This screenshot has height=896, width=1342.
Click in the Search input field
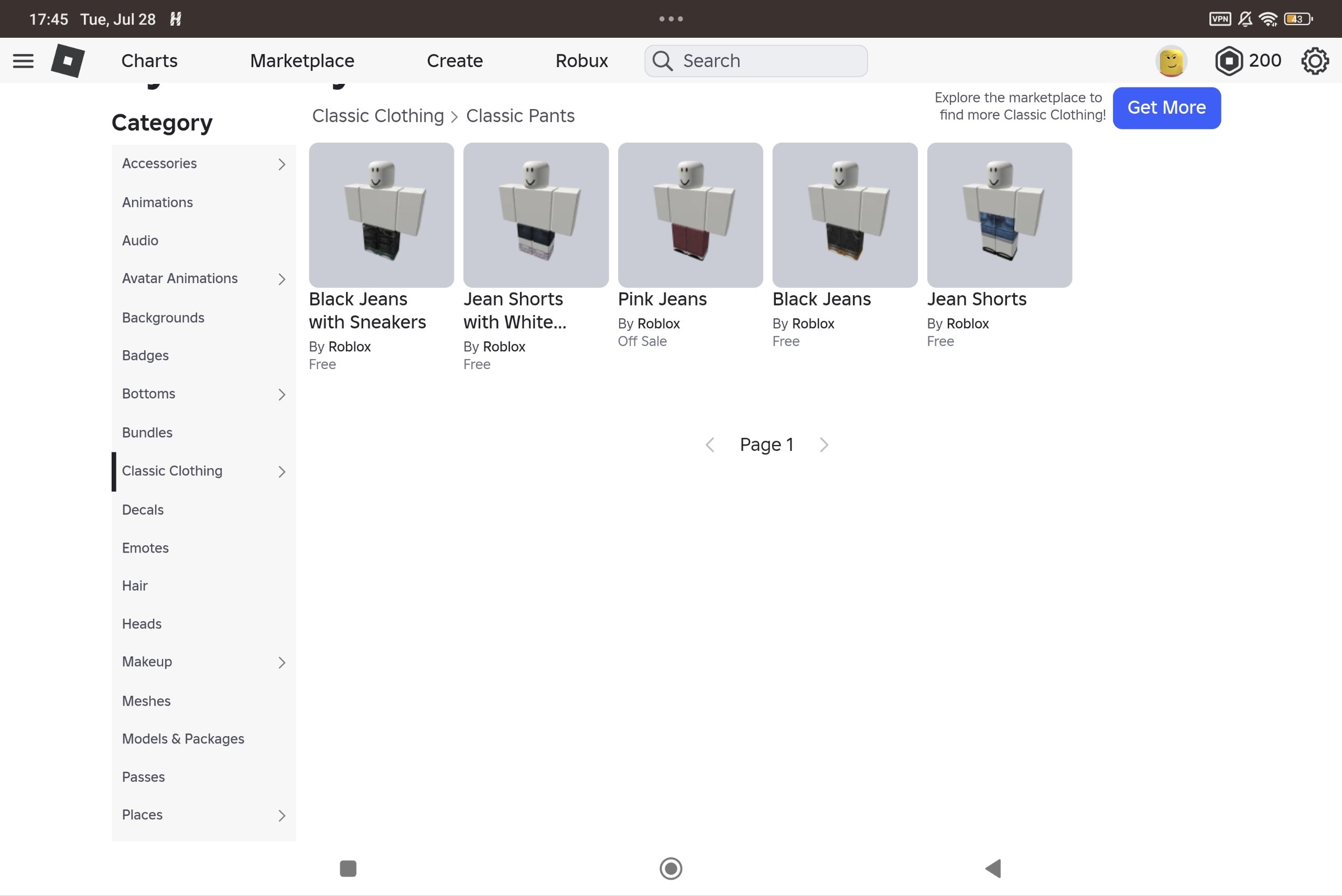756,61
